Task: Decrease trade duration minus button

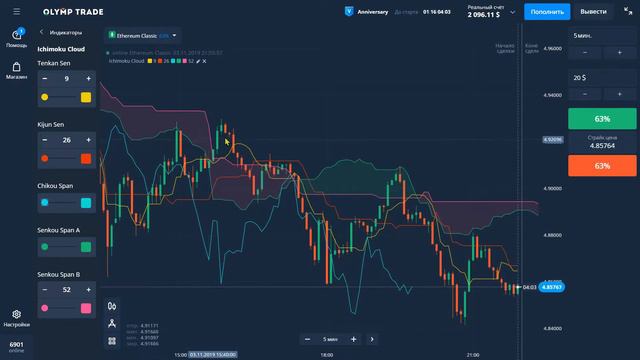Action: click(585, 52)
